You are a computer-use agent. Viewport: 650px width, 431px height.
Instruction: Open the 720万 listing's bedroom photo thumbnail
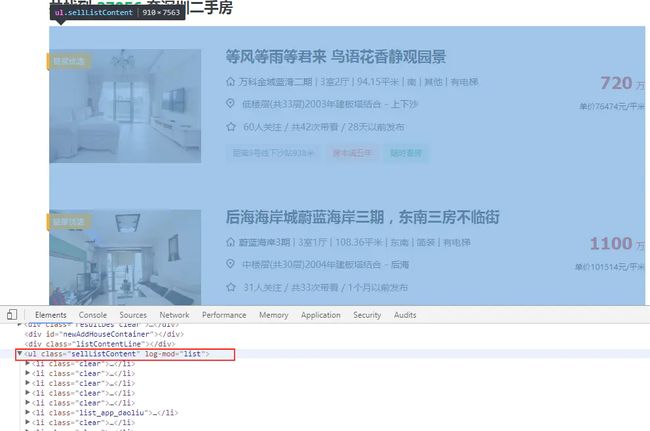(x=125, y=106)
